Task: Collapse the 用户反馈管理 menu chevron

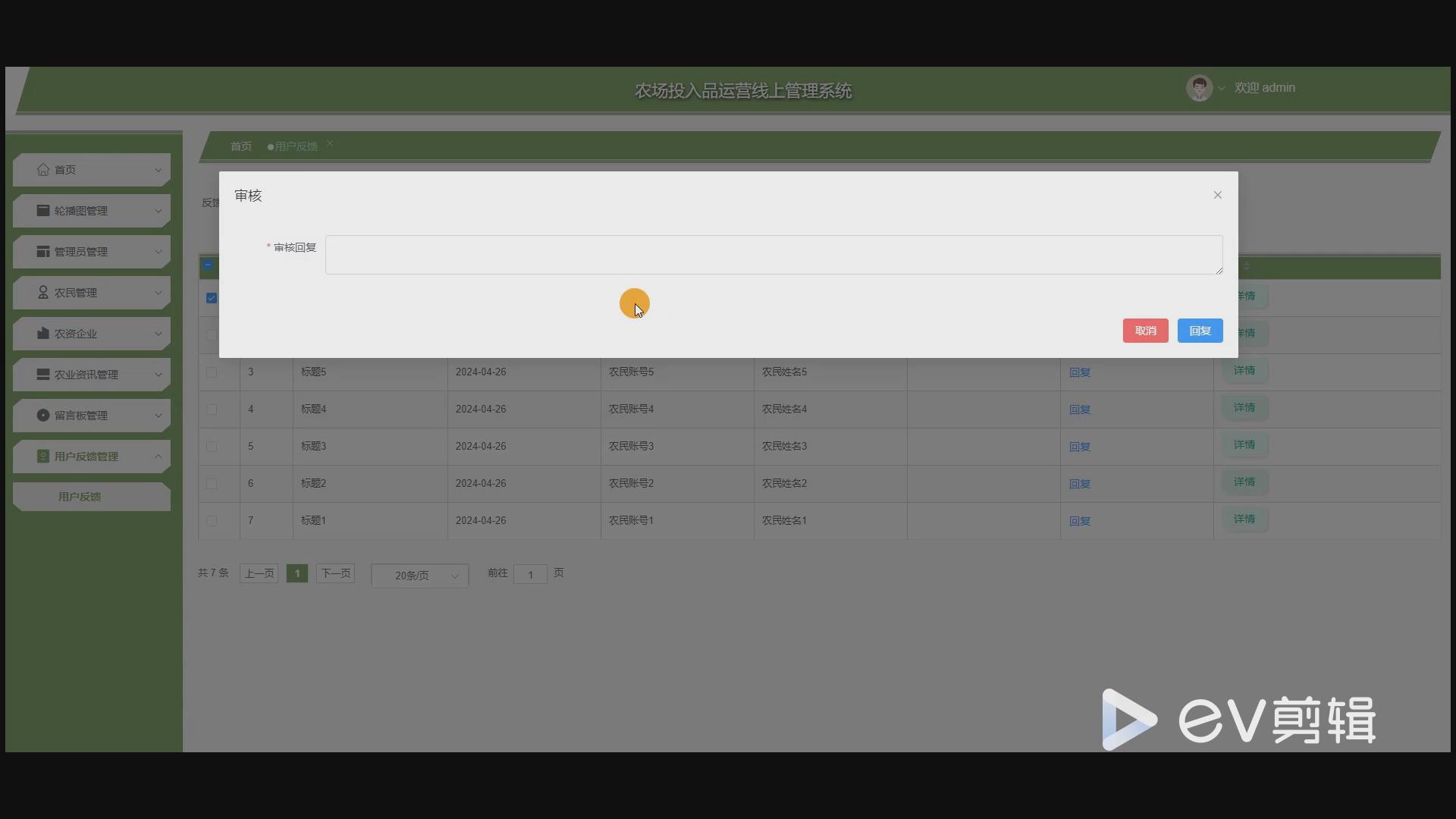Action: coord(158,457)
